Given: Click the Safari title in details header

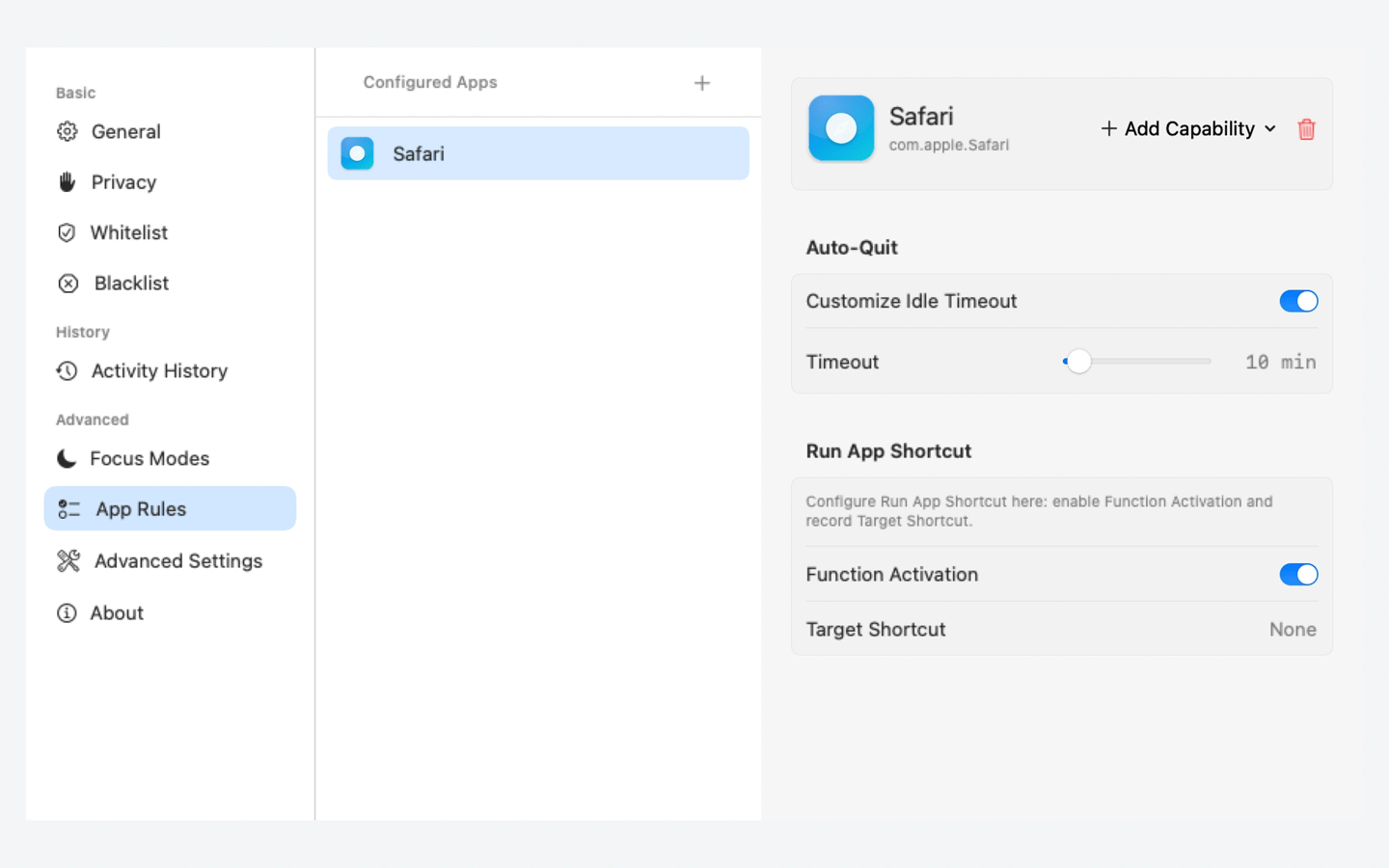Looking at the screenshot, I should [x=921, y=117].
